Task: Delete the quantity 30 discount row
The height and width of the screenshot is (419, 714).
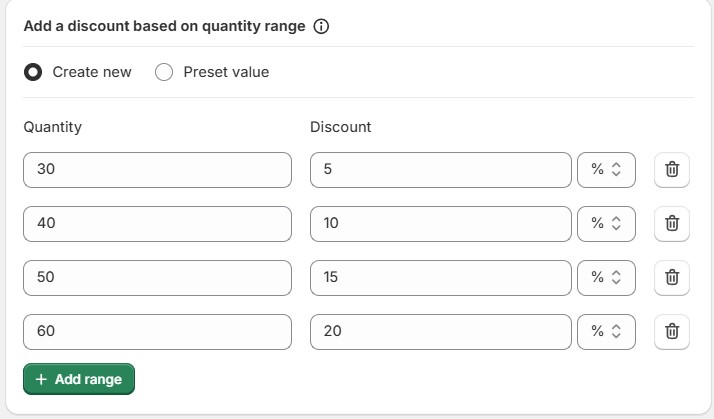Action: pos(672,170)
